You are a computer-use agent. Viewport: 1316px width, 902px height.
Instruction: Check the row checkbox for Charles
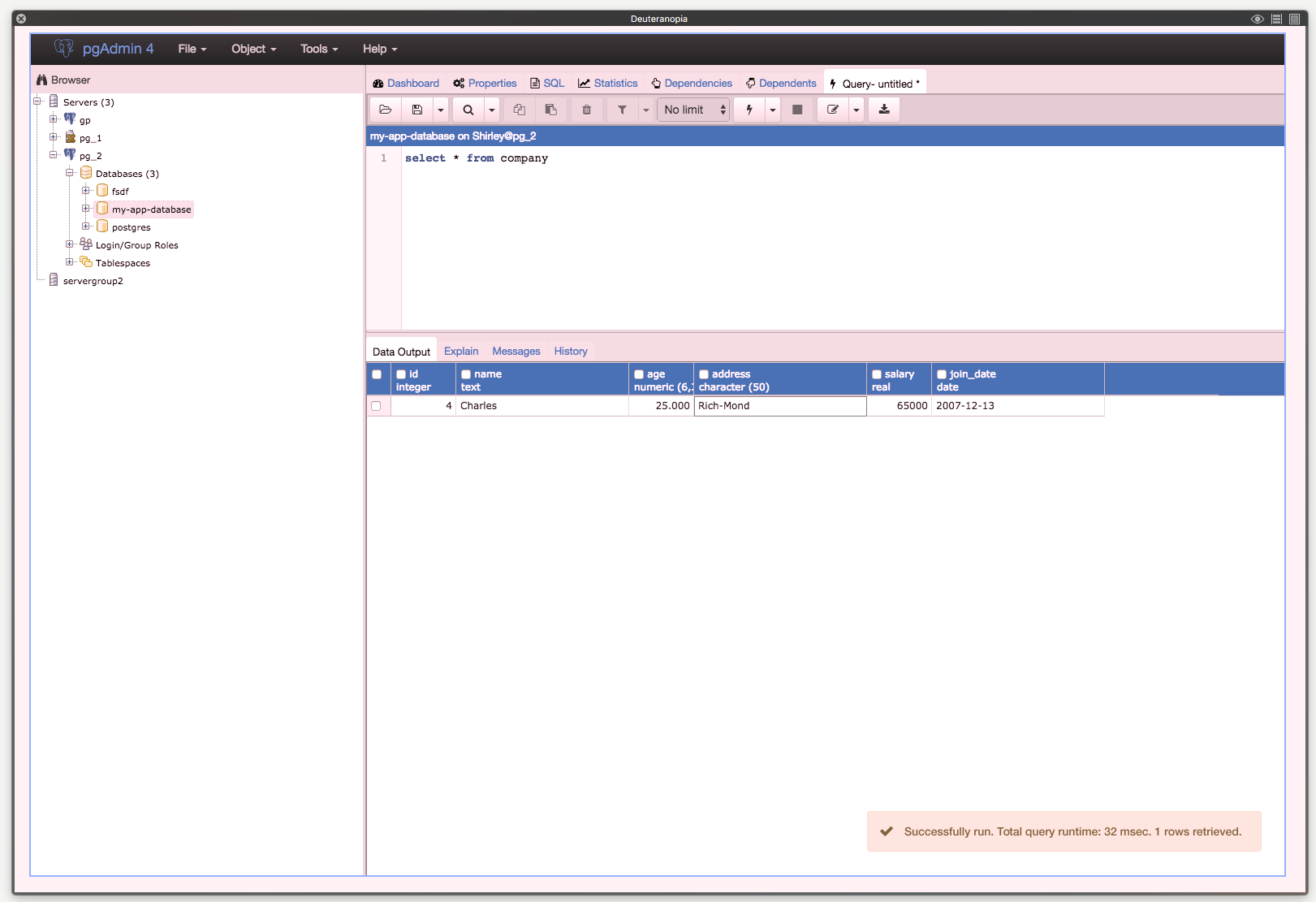(x=376, y=406)
